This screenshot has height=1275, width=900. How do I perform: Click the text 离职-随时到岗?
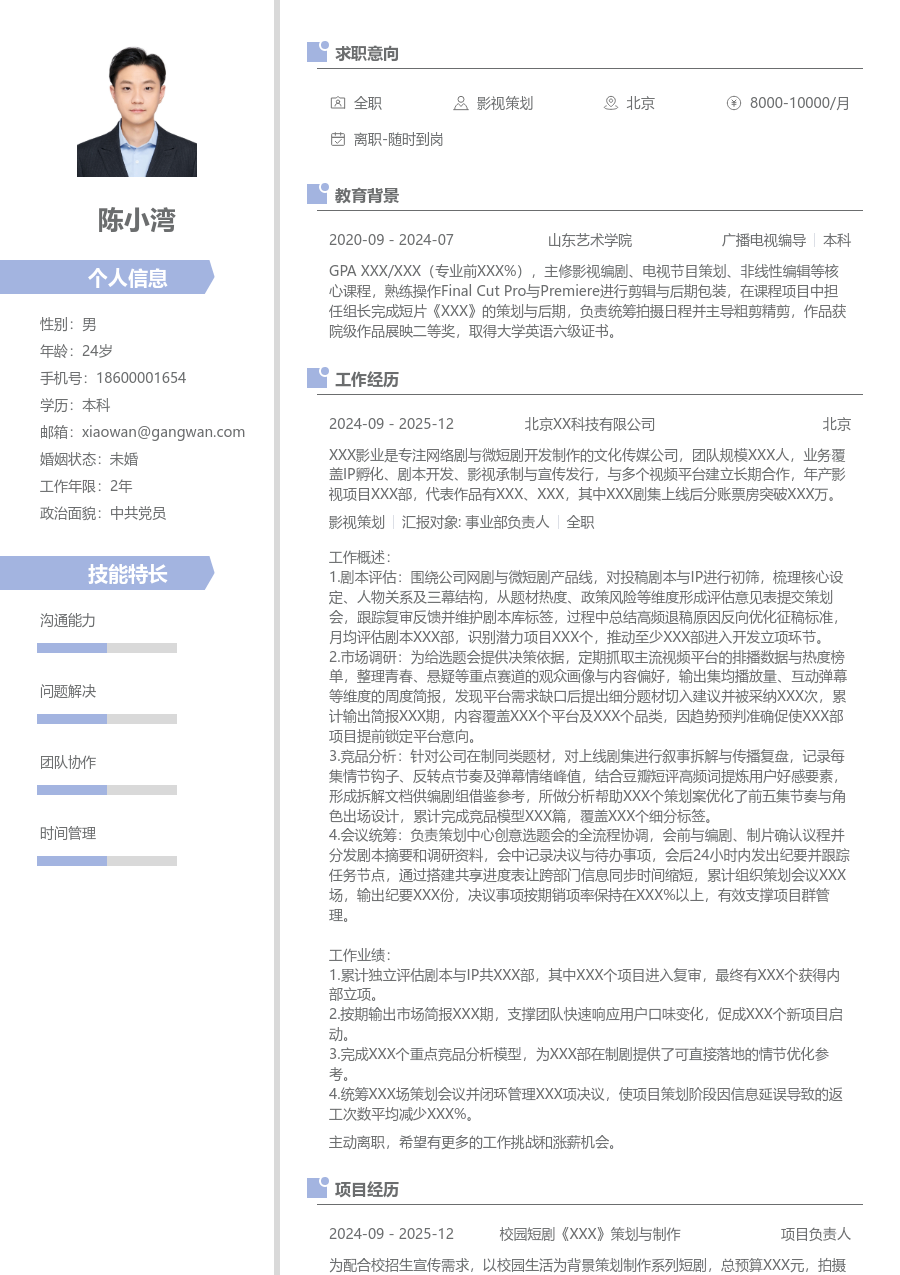click(398, 139)
